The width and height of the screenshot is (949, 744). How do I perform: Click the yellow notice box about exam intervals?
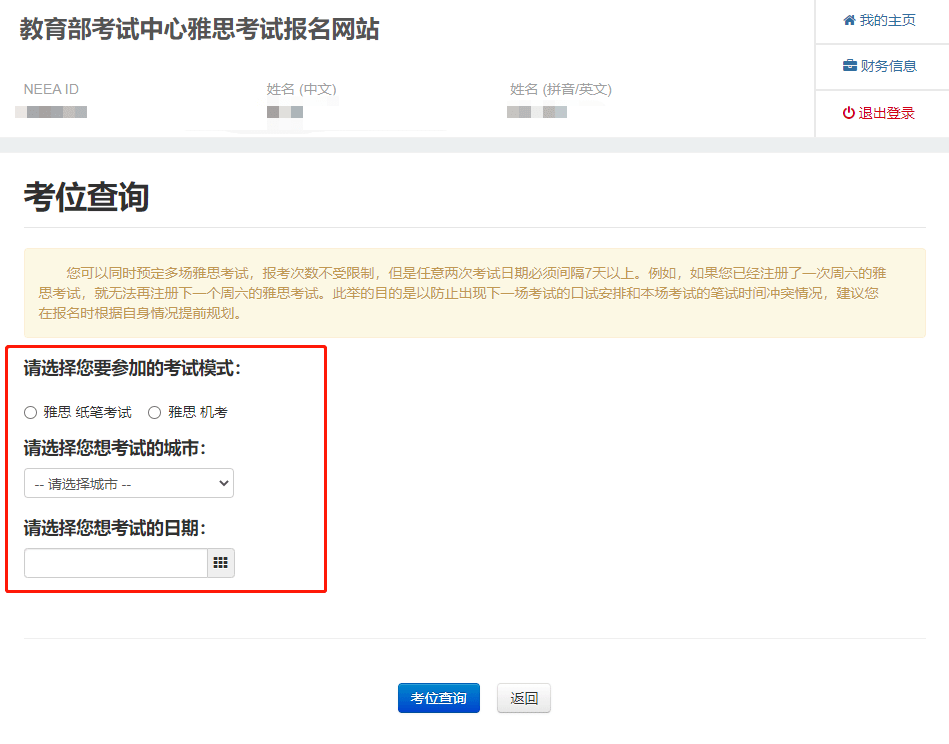click(x=475, y=293)
